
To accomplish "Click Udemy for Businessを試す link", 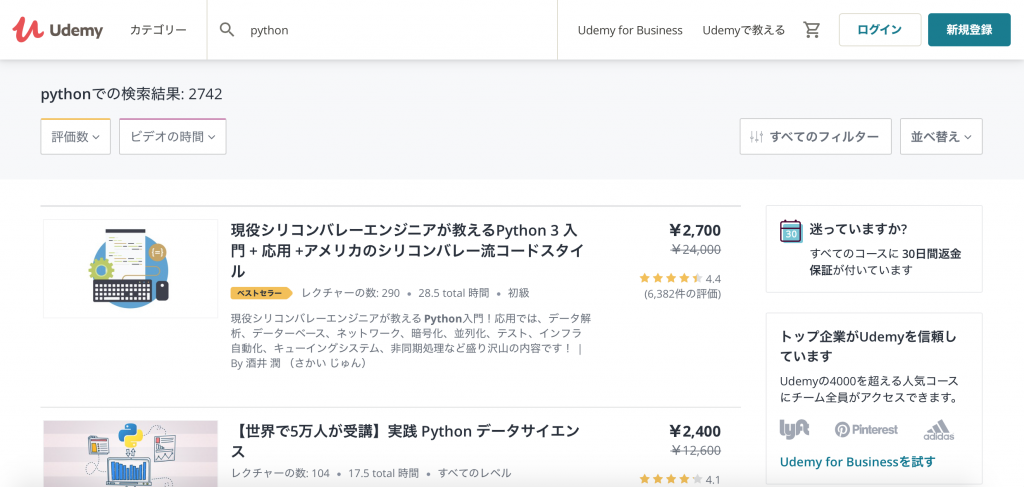I will tap(857, 462).
